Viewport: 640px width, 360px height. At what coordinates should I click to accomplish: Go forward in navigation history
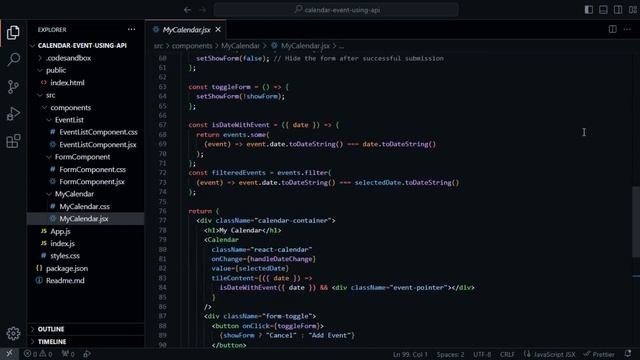click(x=202, y=10)
